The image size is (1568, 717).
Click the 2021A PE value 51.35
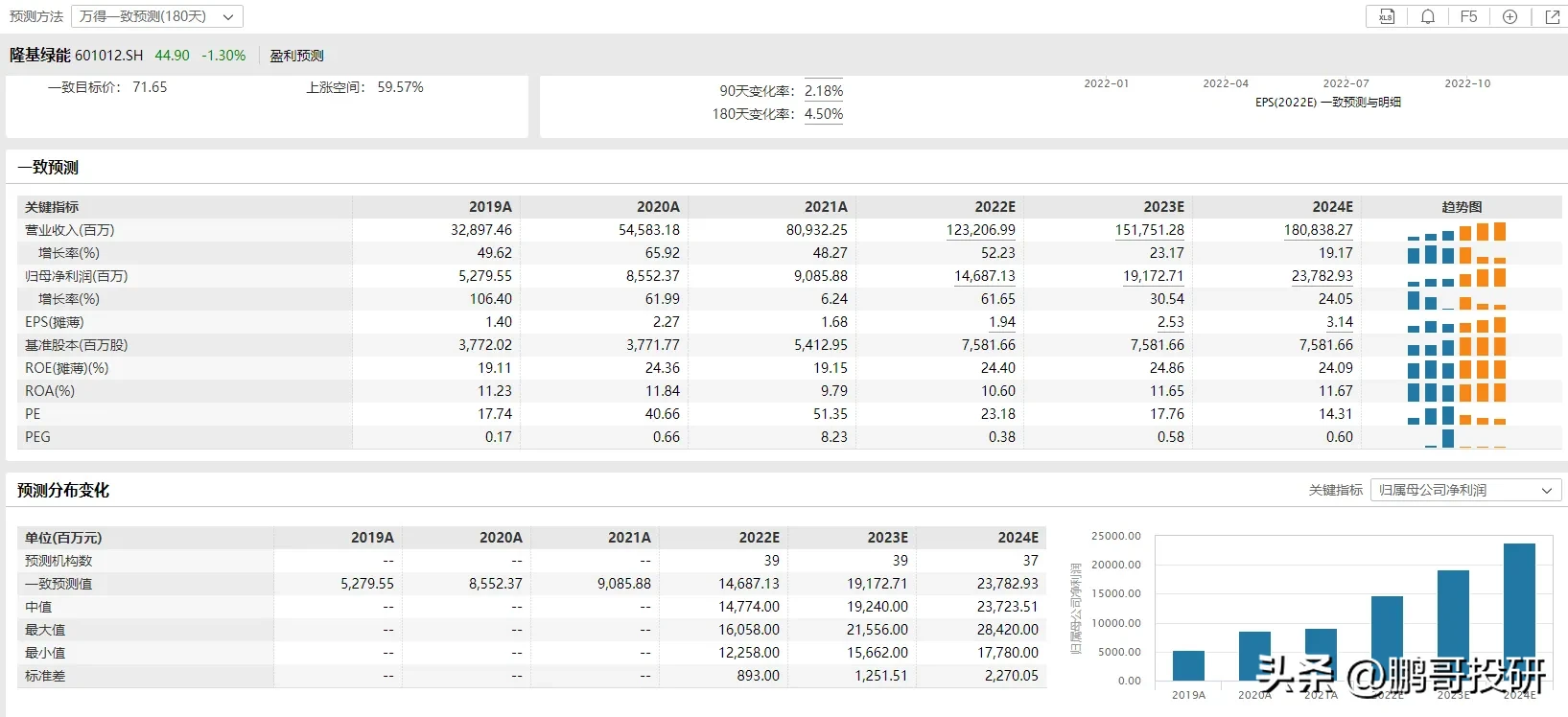pyautogui.click(x=831, y=414)
